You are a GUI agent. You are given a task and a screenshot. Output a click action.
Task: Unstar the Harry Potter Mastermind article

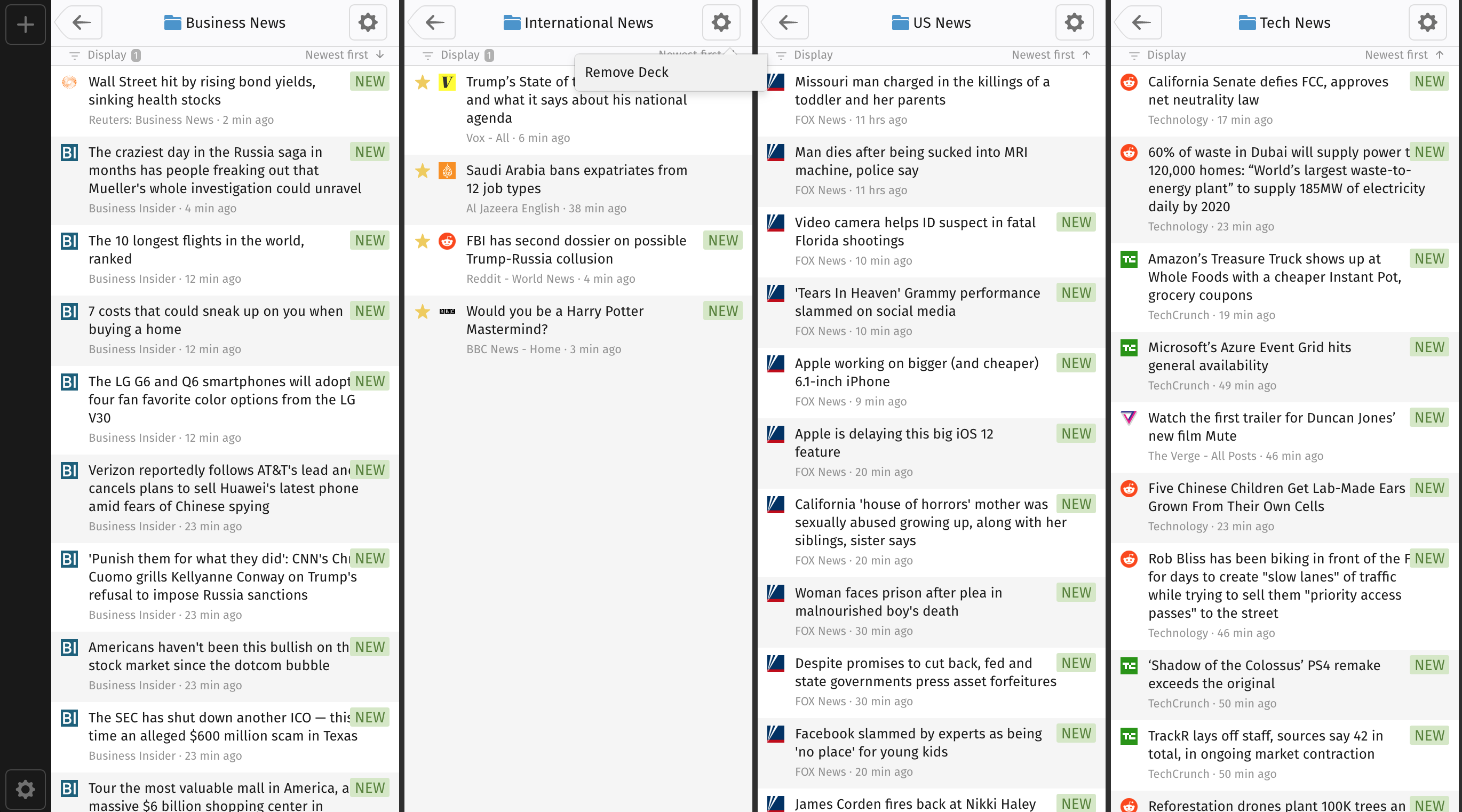click(x=422, y=311)
